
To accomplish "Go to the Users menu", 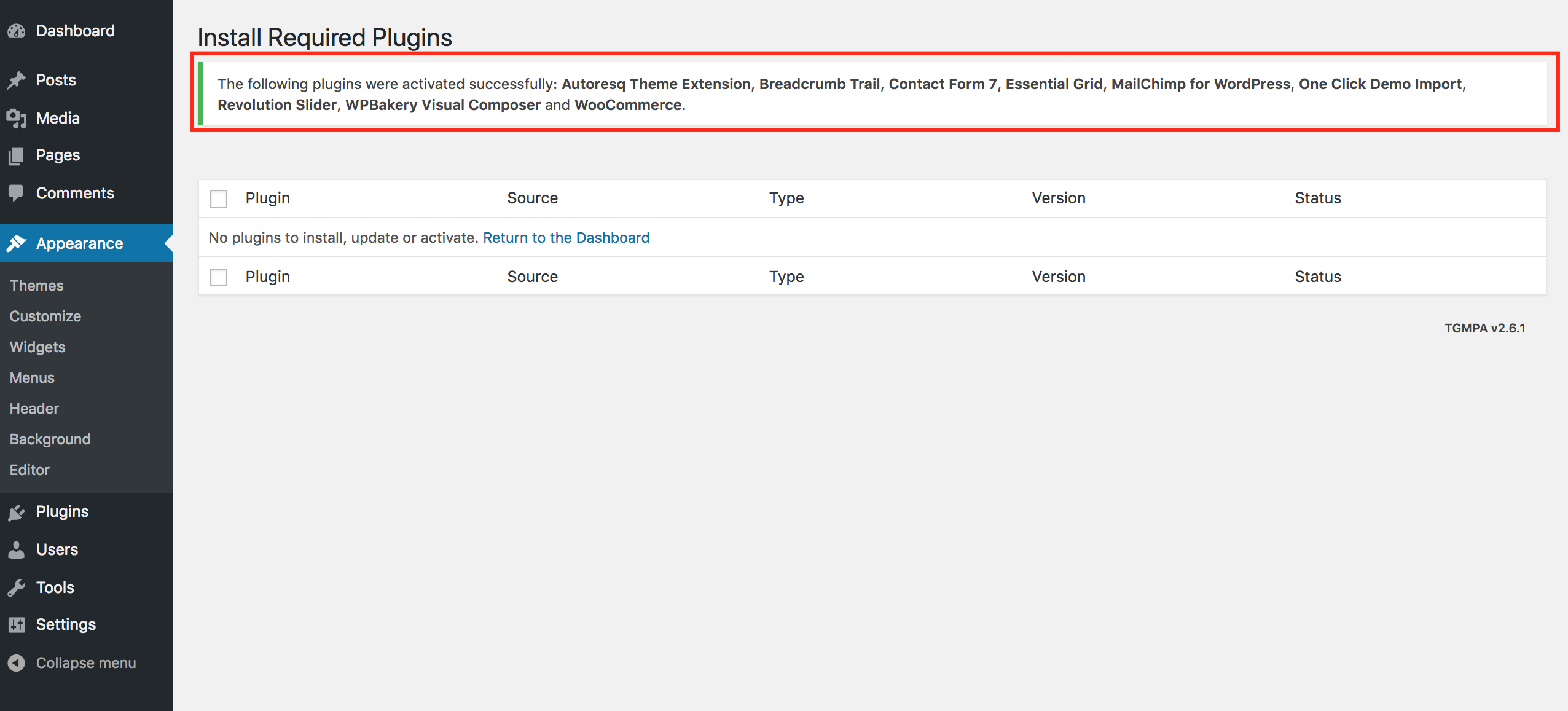I will [87, 549].
